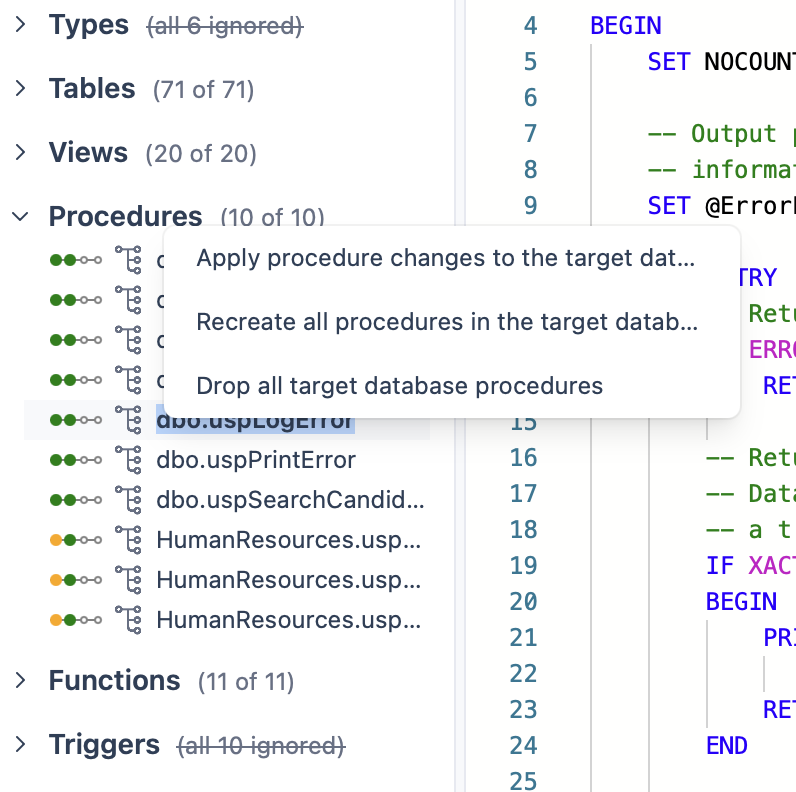Choose Drop all target database procedures
Image resolution: width=796 pixels, height=792 pixels.
click(x=400, y=386)
